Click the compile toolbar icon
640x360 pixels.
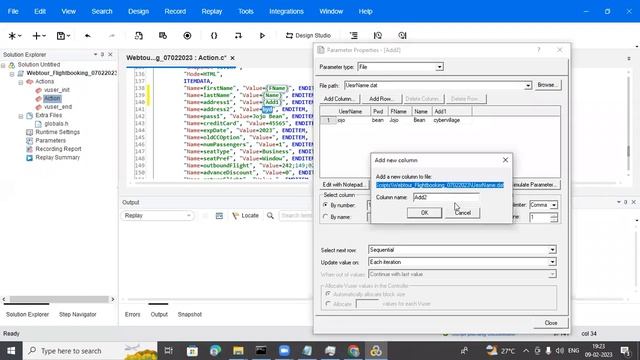163,36
